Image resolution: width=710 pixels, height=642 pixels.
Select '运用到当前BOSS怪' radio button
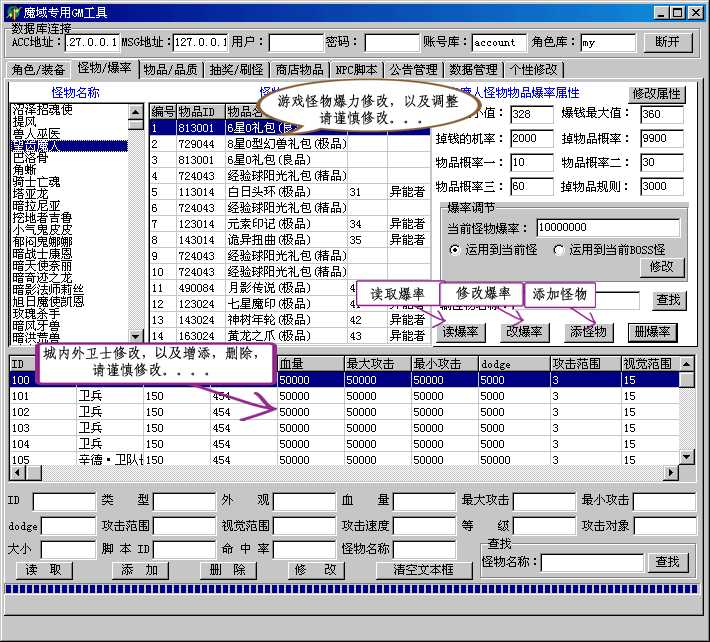558,249
